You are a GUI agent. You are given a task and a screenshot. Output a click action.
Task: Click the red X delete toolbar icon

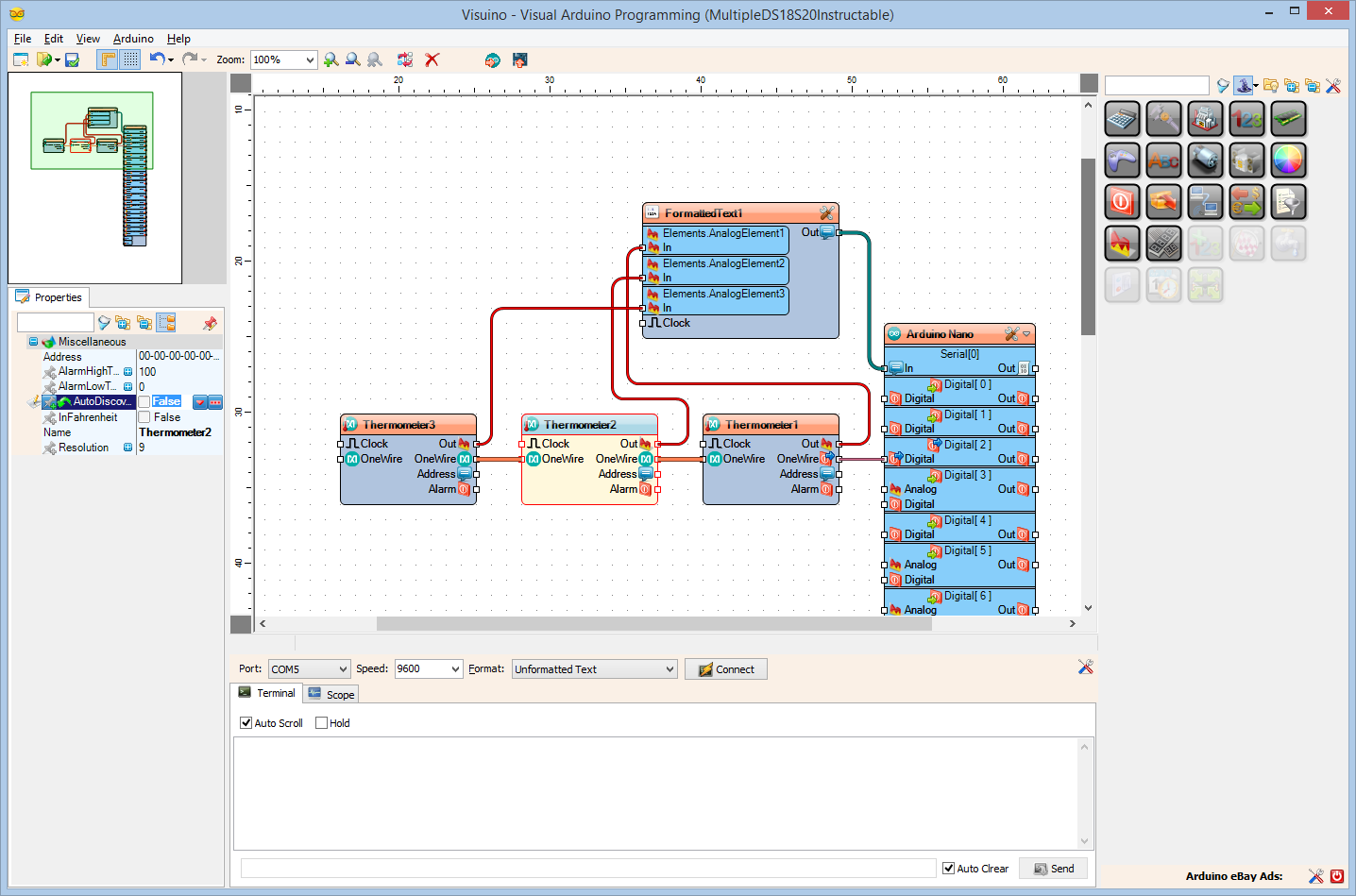click(x=432, y=59)
